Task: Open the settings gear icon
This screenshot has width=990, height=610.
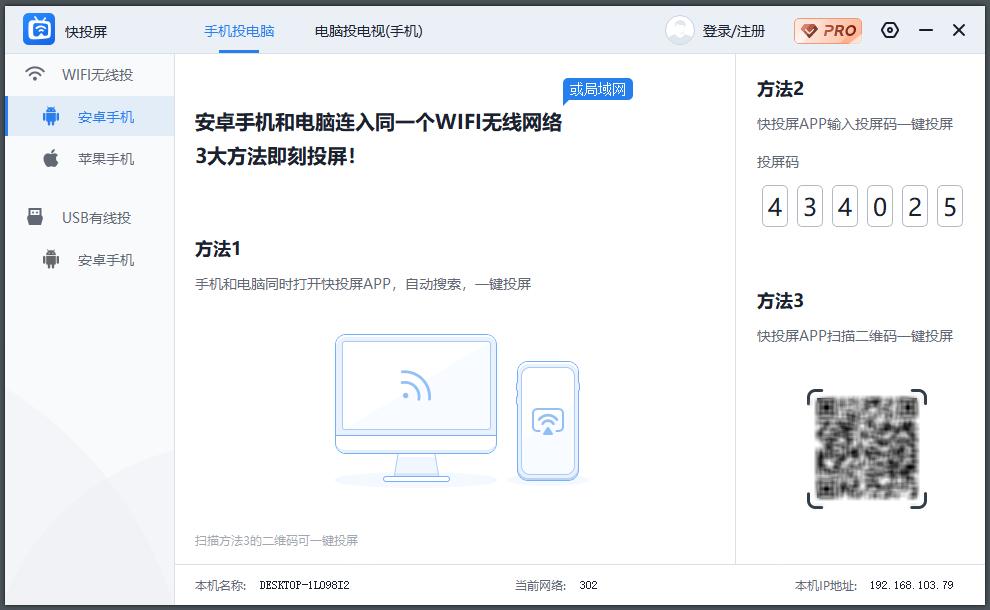Action: pyautogui.click(x=890, y=30)
